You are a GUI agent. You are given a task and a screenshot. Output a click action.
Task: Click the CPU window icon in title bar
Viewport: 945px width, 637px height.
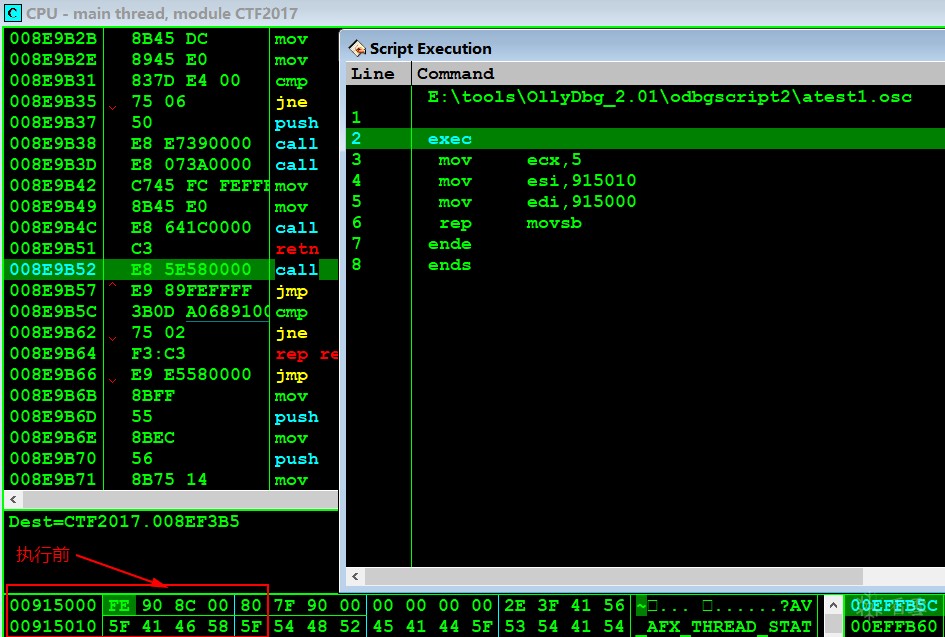pos(13,13)
